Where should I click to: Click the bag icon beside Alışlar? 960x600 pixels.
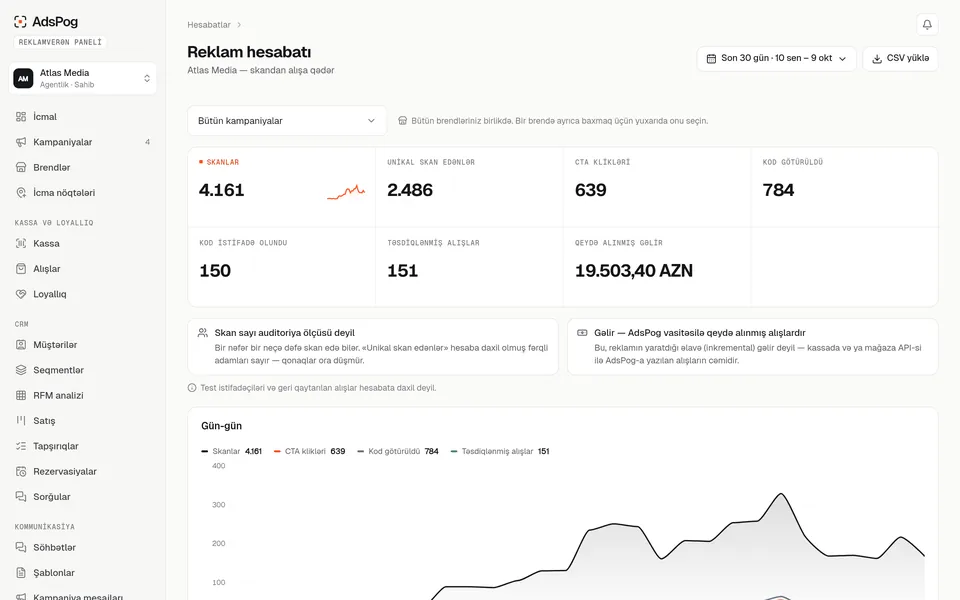tap(21, 269)
